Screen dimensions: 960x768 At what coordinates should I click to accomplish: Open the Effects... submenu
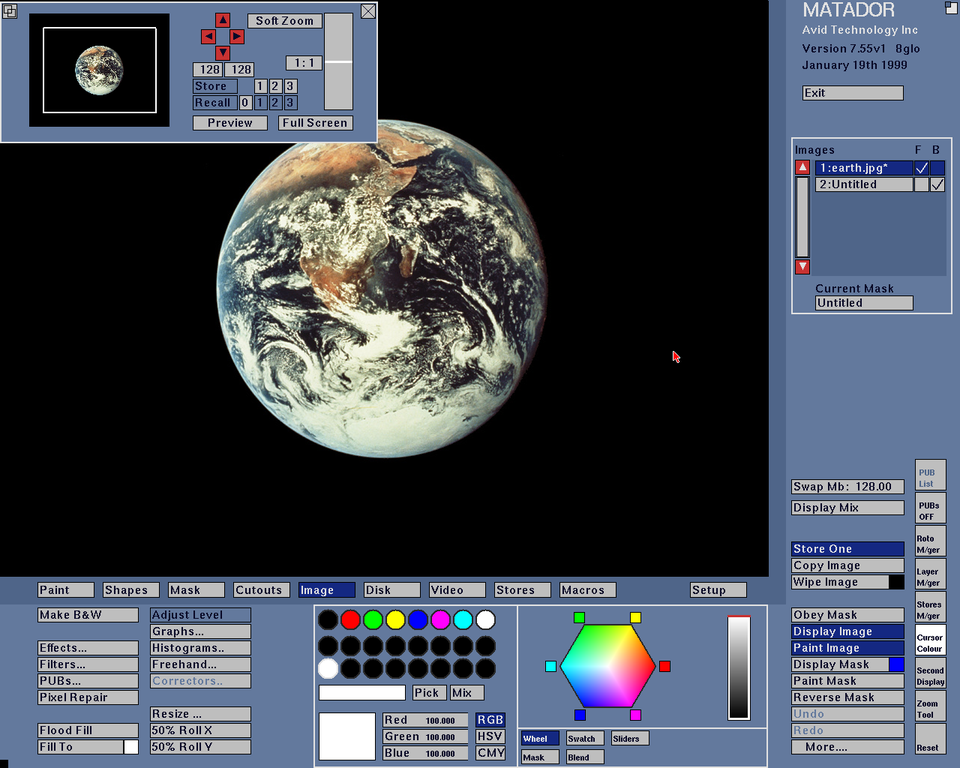click(x=88, y=648)
